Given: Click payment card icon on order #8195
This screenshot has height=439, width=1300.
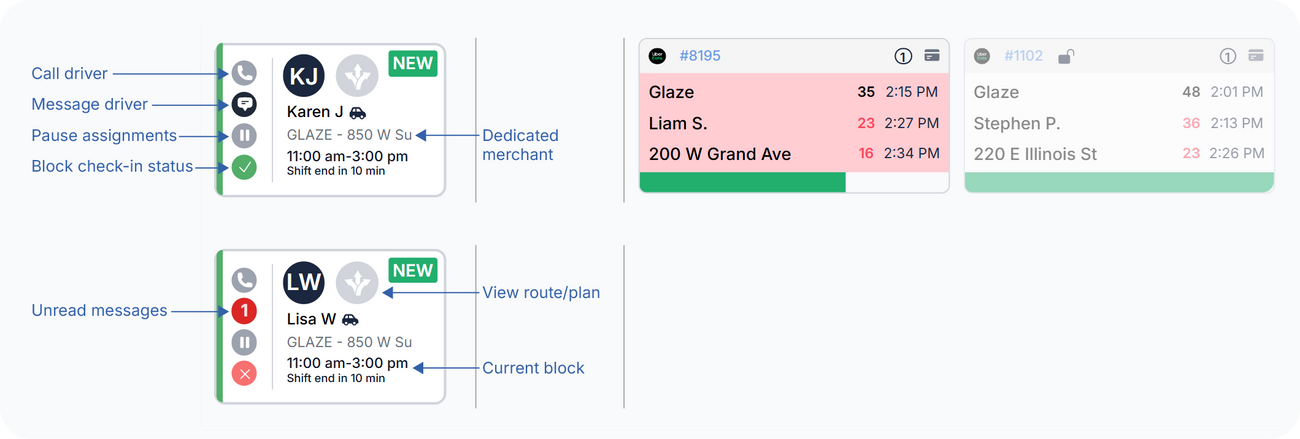Looking at the screenshot, I should (x=931, y=56).
